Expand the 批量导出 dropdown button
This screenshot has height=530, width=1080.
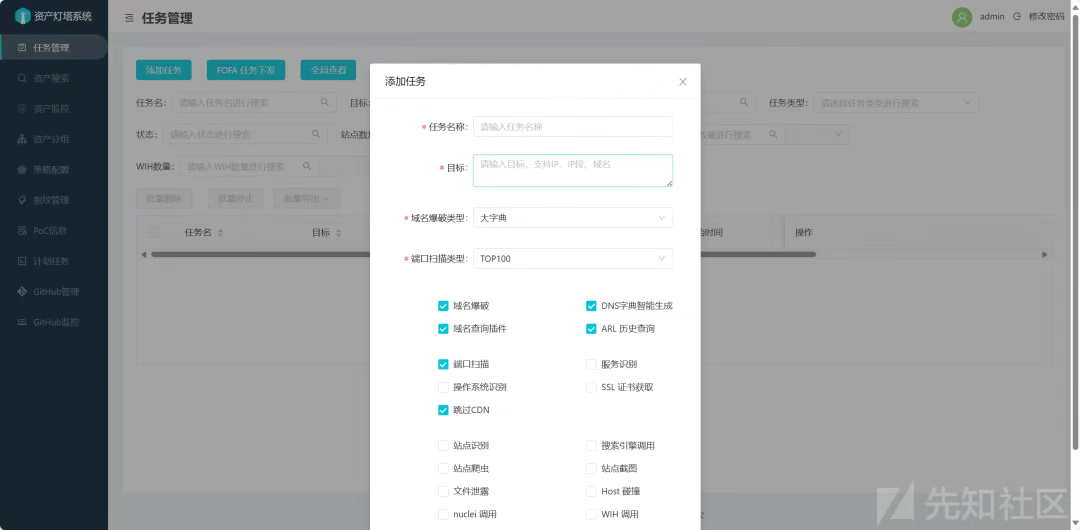click(x=307, y=198)
